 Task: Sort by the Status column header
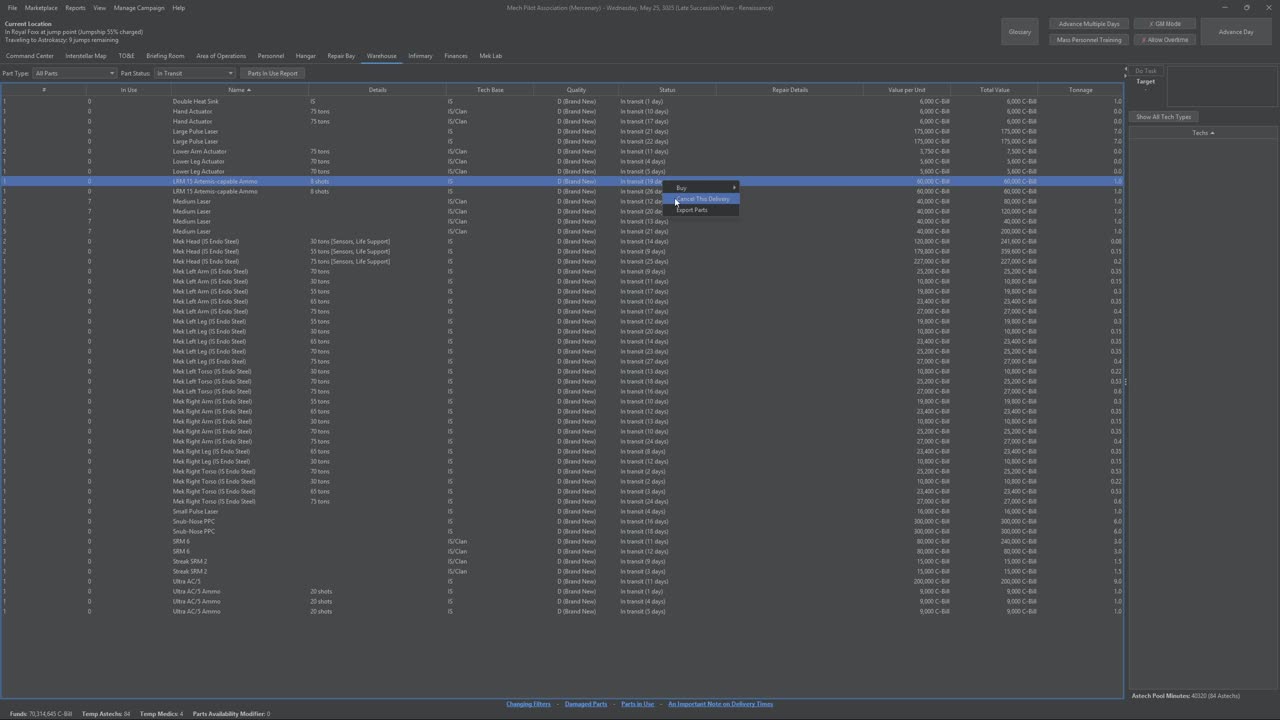[667, 90]
